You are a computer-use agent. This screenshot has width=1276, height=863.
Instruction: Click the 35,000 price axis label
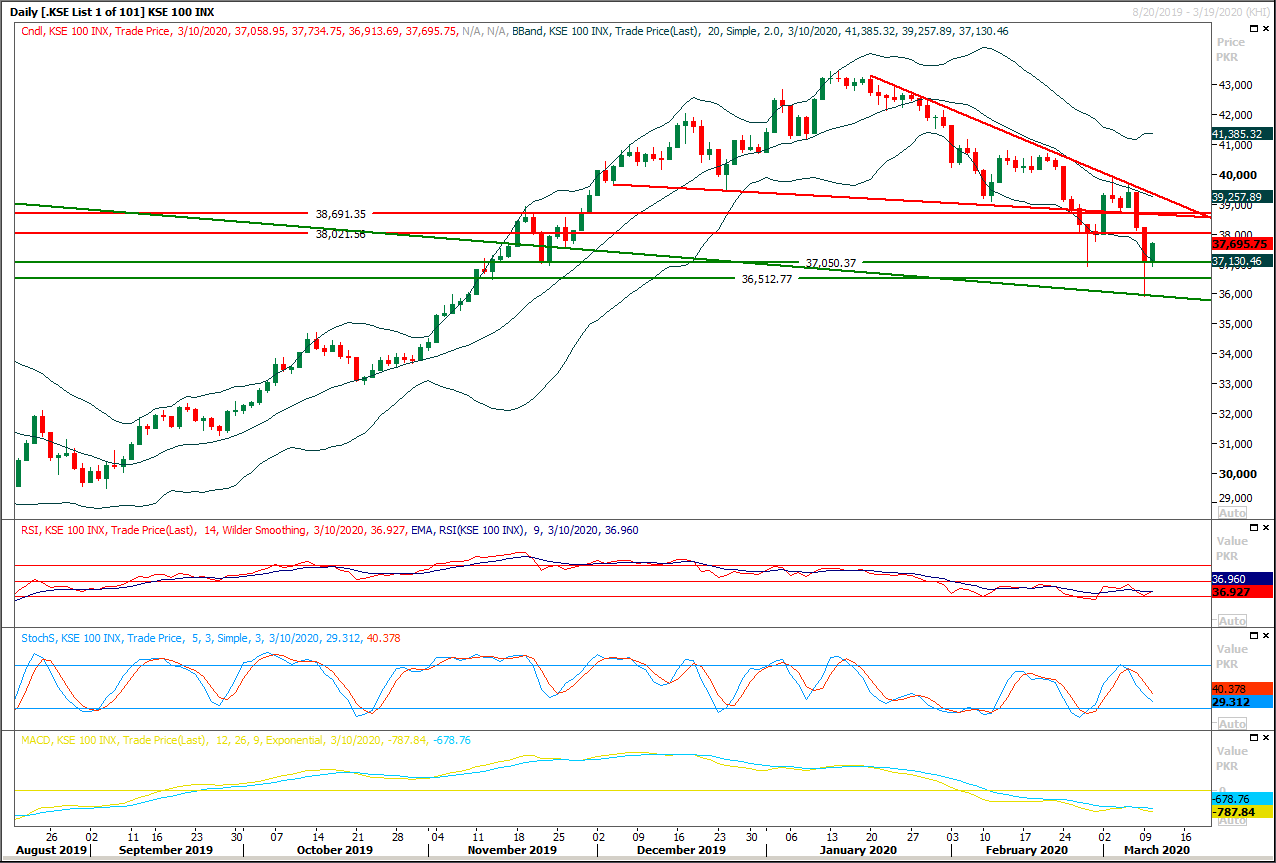click(x=1236, y=324)
